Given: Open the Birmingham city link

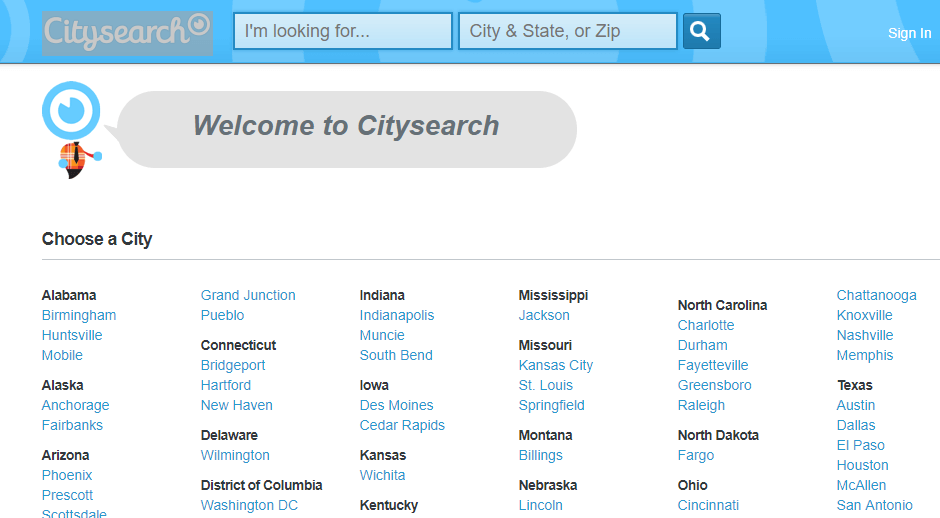Looking at the screenshot, I should pyautogui.click(x=79, y=315).
